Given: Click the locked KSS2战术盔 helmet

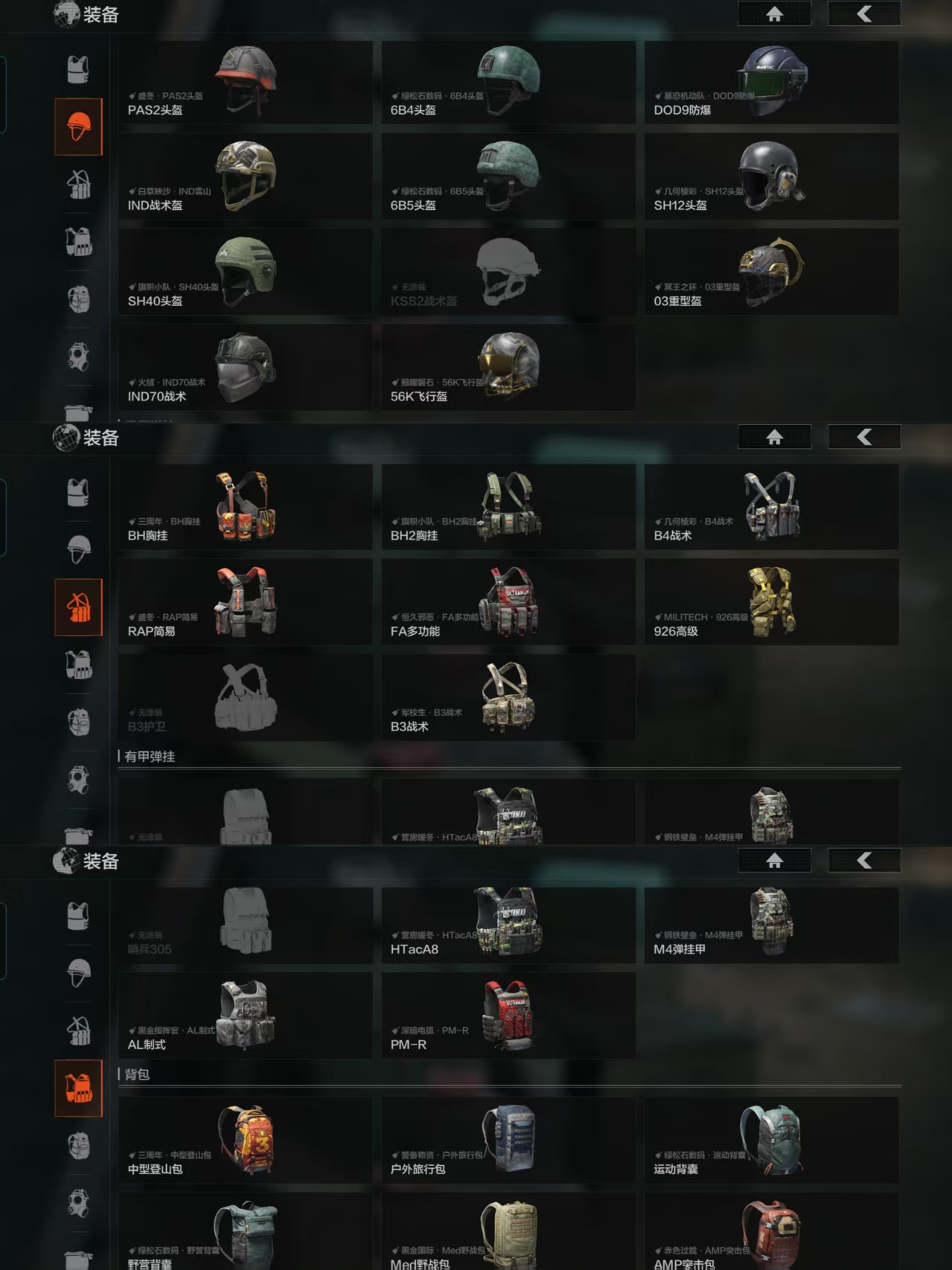Looking at the screenshot, I should [508, 272].
